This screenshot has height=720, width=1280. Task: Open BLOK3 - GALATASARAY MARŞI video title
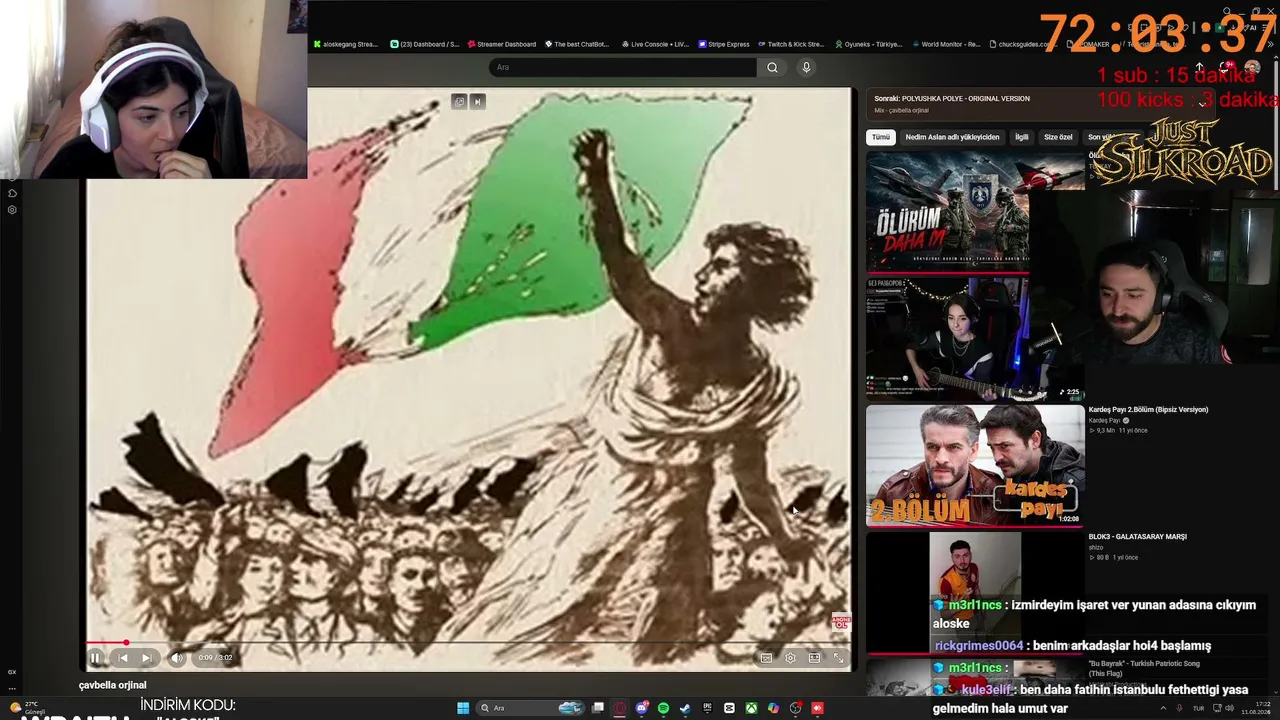pyautogui.click(x=1137, y=537)
